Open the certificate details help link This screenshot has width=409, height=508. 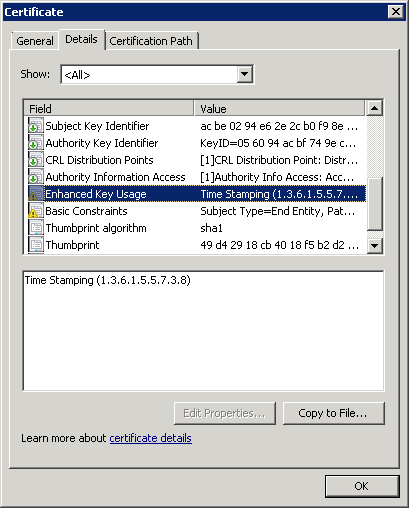pos(150,438)
